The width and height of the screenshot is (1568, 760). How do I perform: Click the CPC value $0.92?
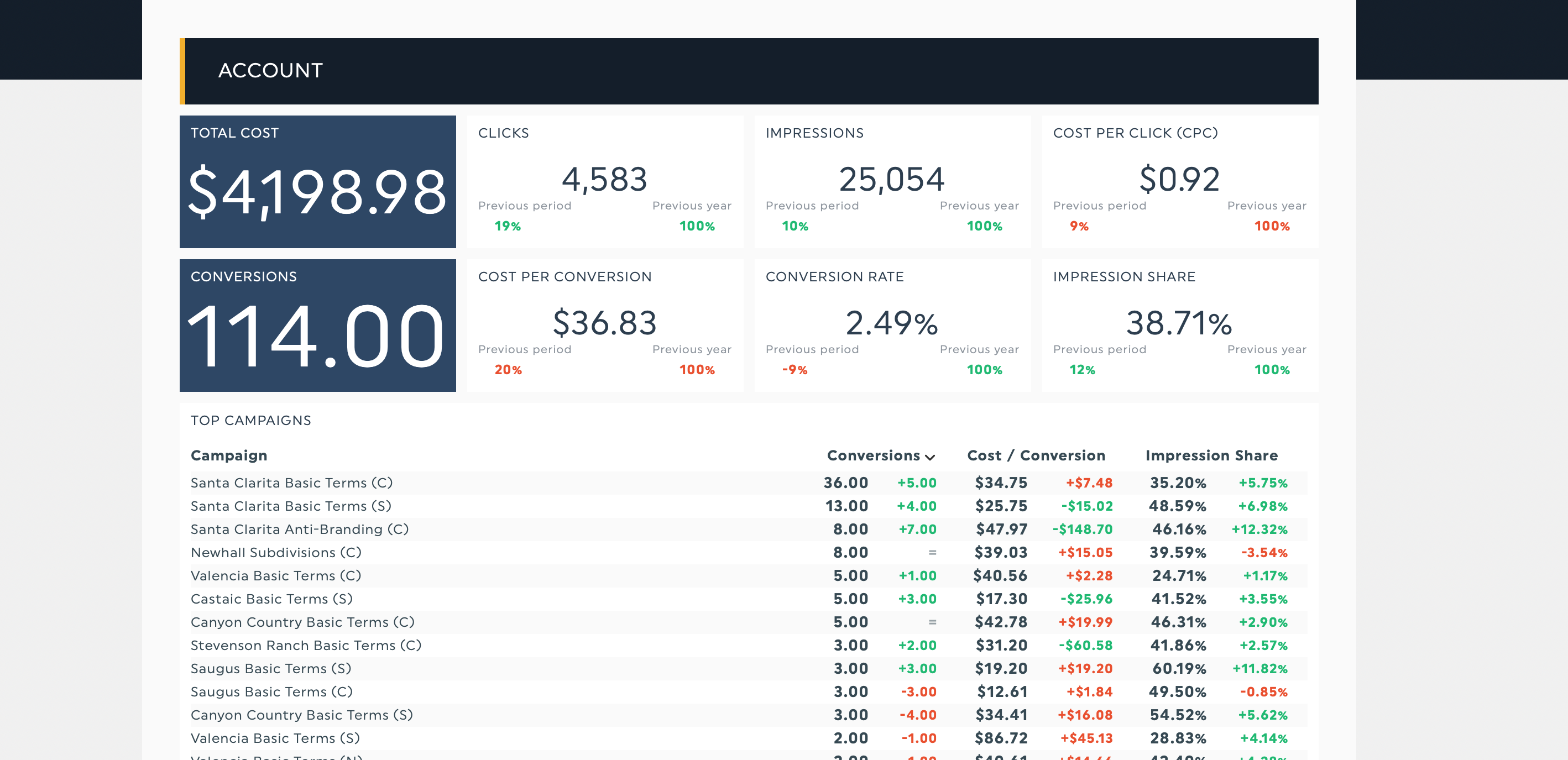1179,179
